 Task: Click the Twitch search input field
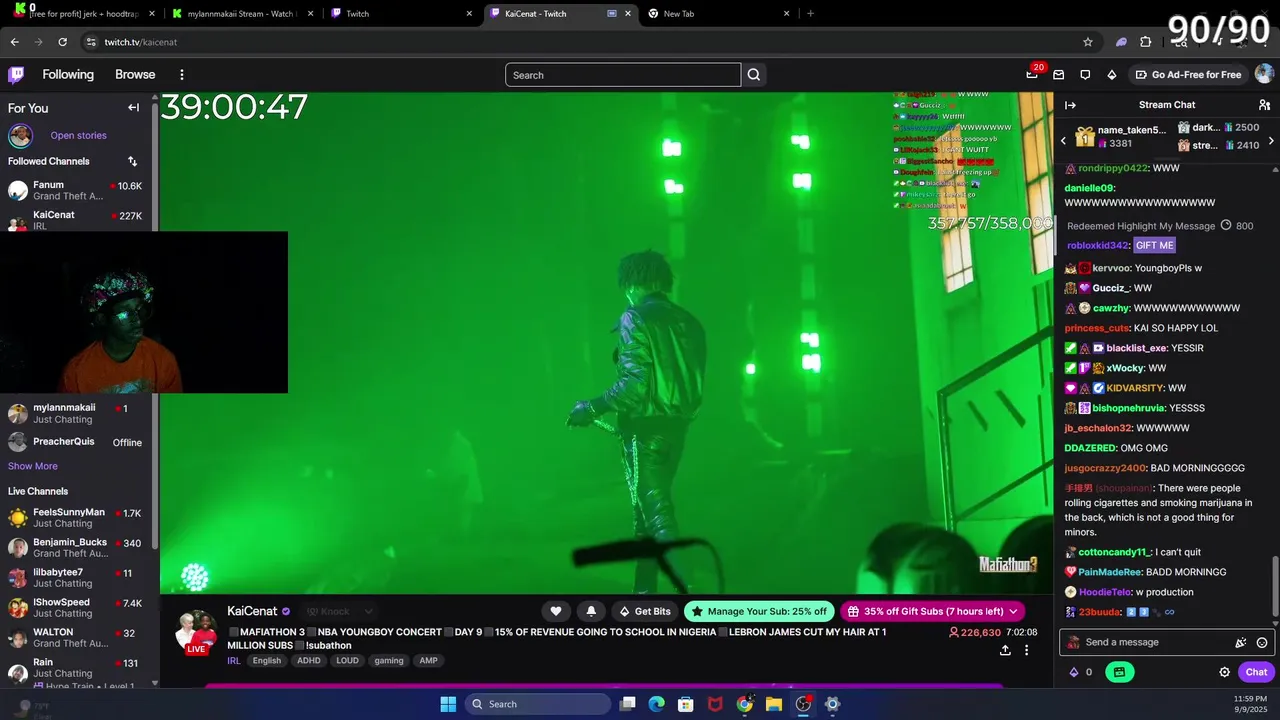pos(623,75)
